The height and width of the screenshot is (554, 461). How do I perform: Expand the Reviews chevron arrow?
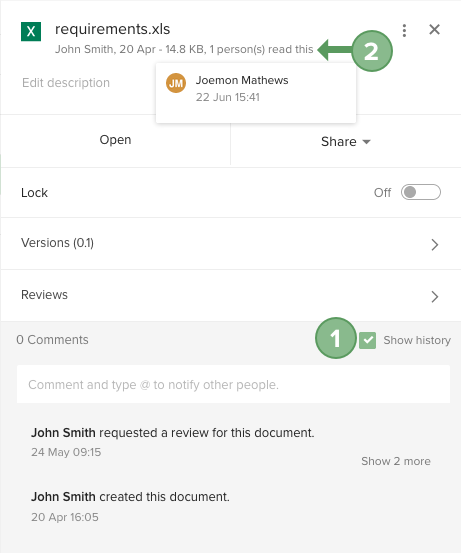435,296
